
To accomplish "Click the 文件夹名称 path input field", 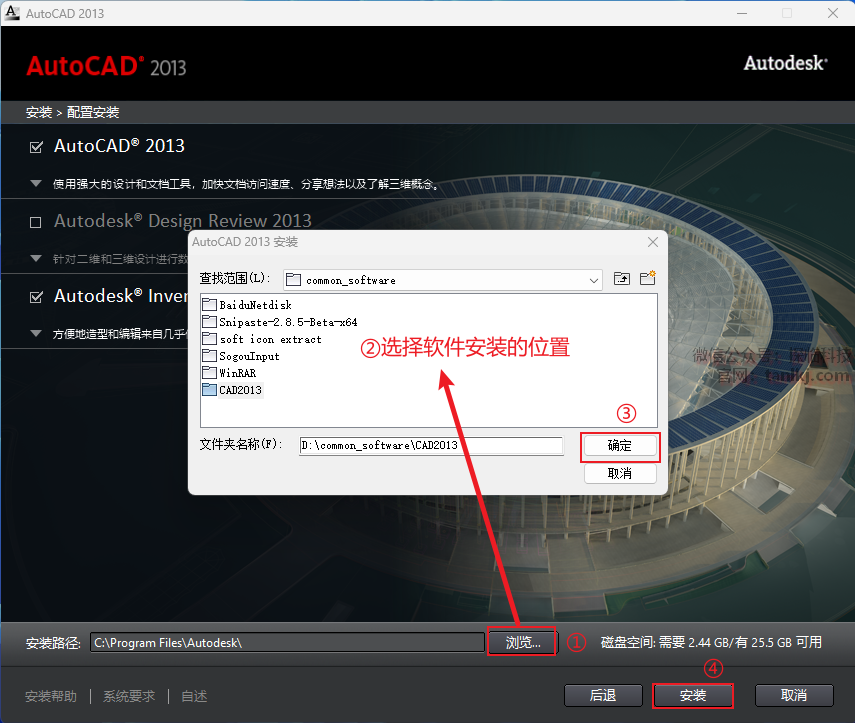I will tap(431, 445).
